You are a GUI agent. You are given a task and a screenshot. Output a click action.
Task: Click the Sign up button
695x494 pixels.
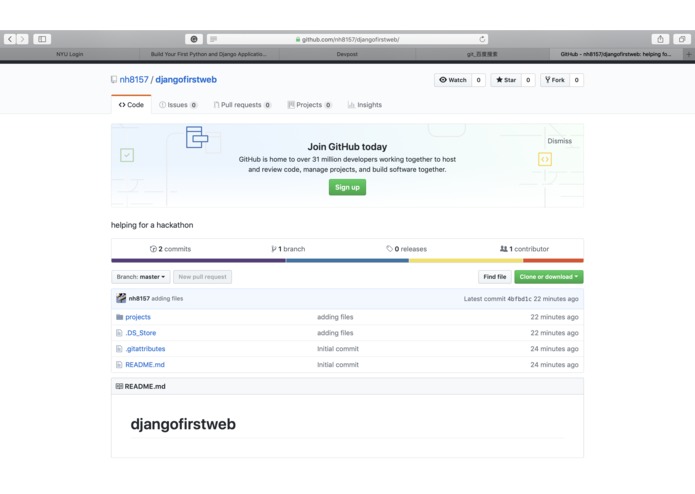(347, 187)
